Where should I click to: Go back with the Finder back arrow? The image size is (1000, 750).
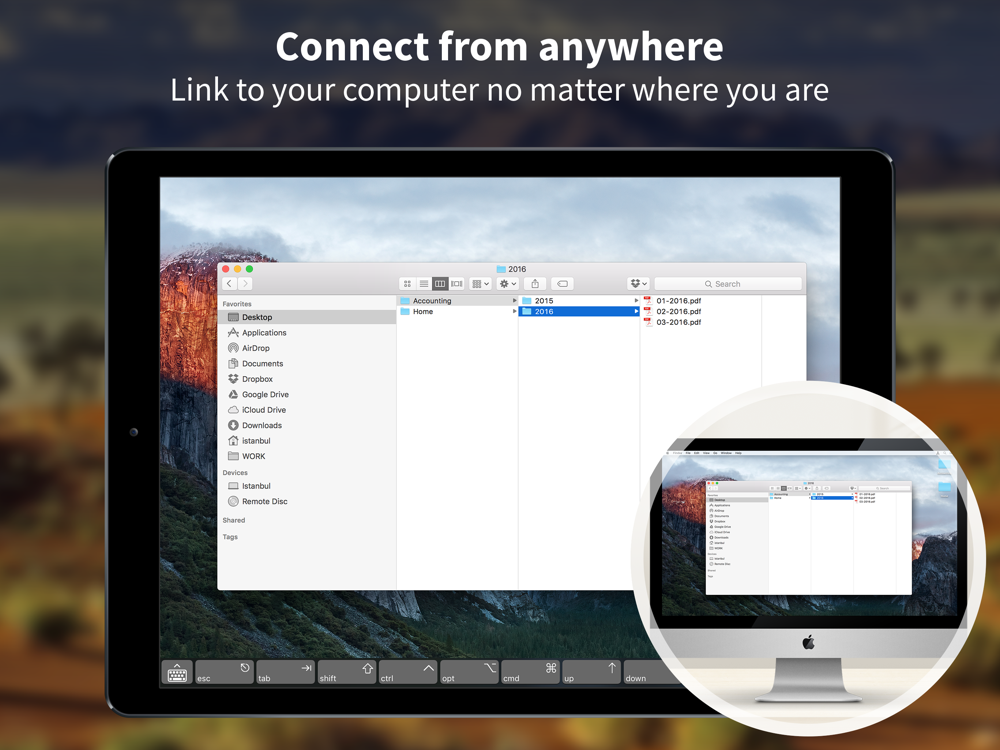230,284
